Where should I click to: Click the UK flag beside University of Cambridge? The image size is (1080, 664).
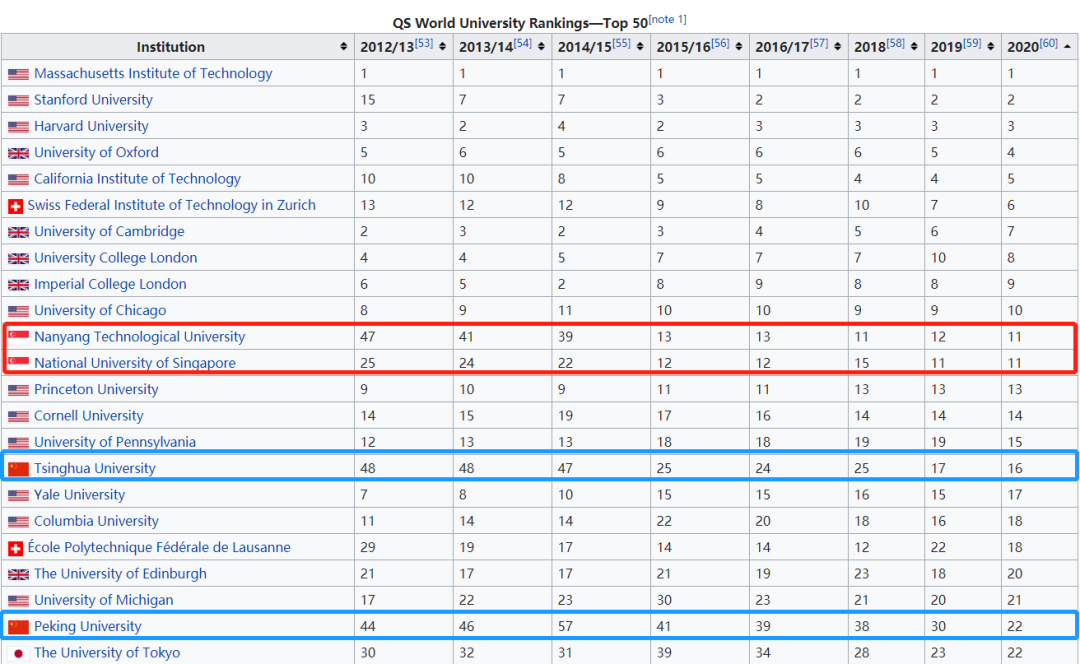click(x=19, y=232)
